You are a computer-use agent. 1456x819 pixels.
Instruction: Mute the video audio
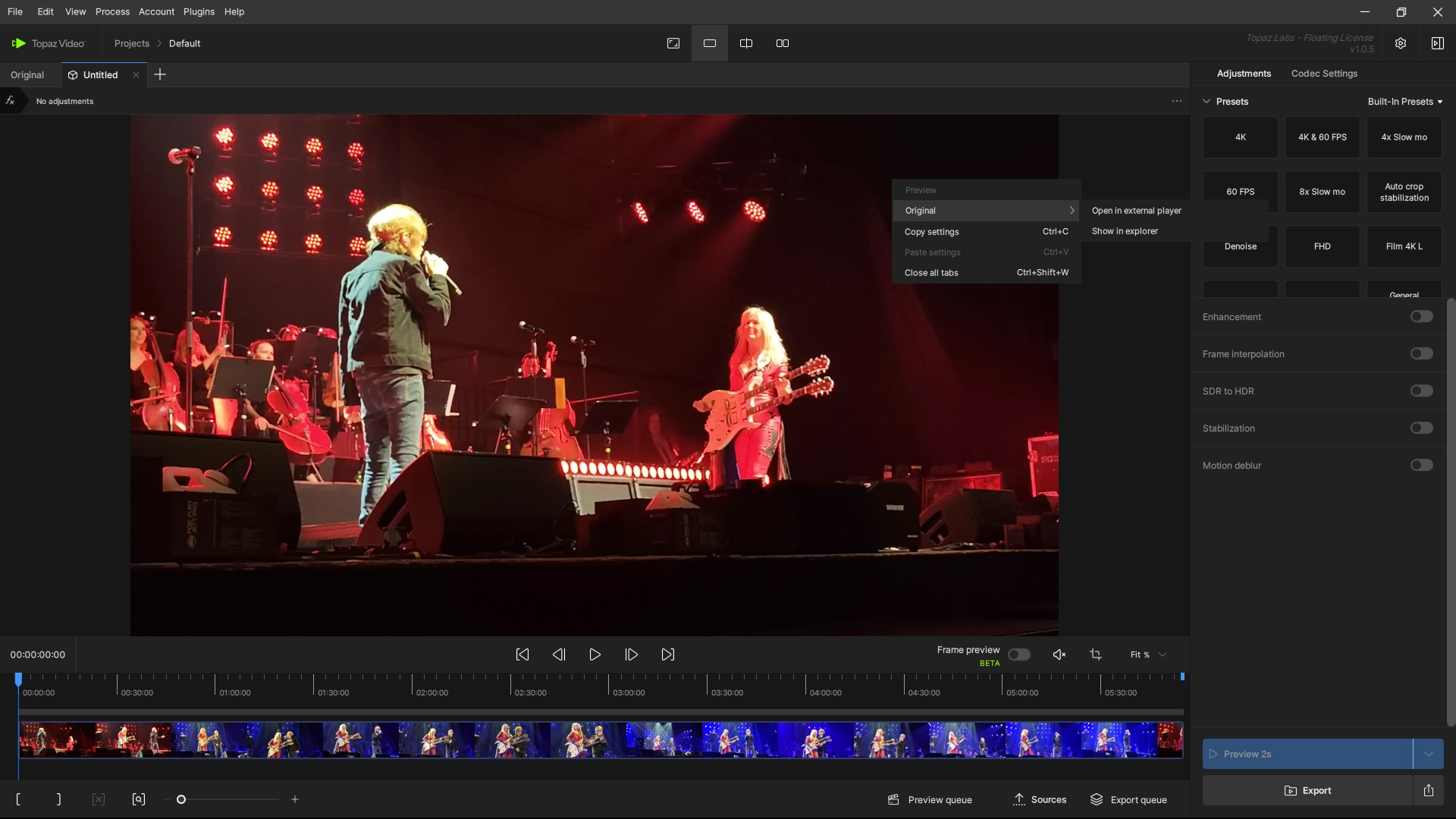[x=1059, y=654]
